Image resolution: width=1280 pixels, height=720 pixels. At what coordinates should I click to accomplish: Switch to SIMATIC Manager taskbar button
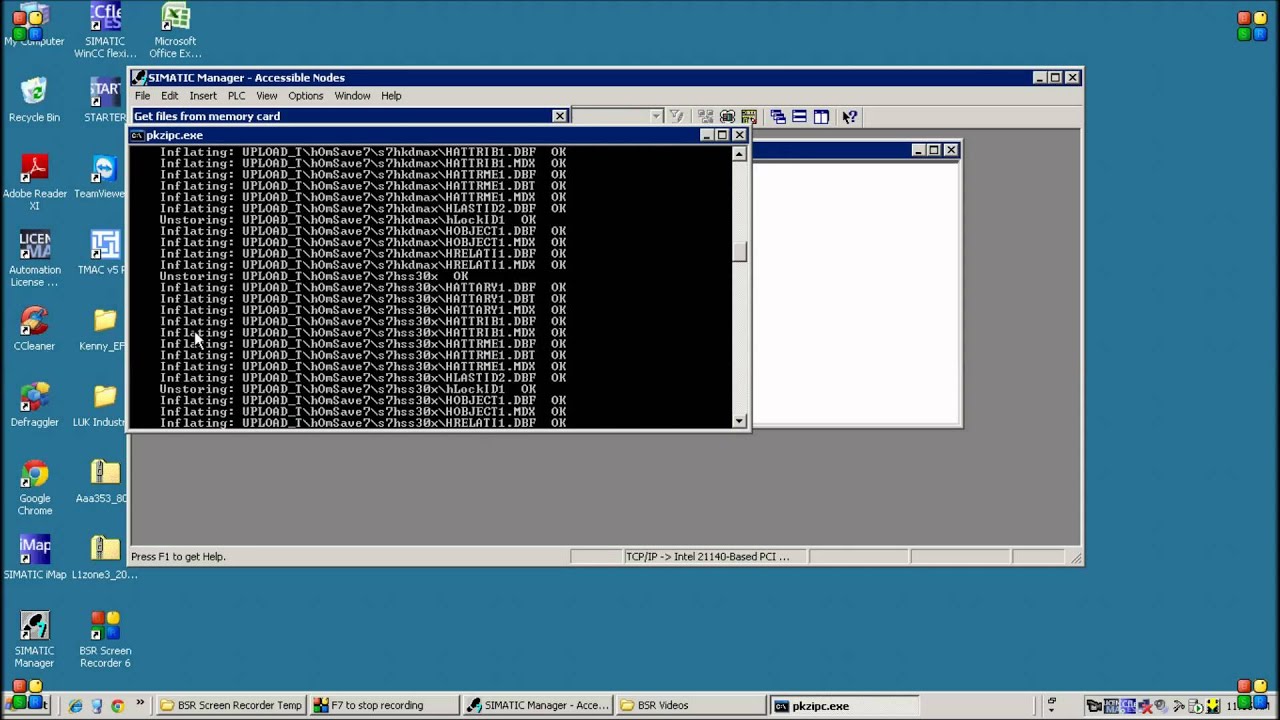537,705
